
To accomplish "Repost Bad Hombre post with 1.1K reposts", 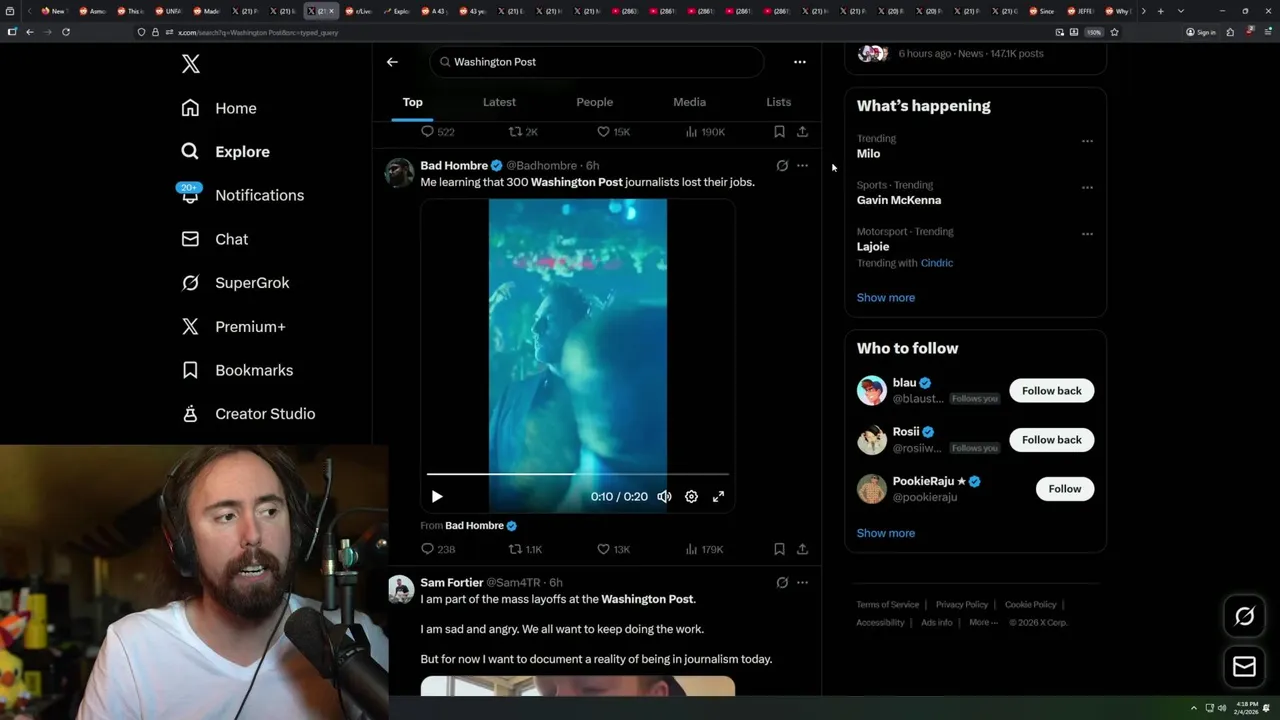I will 525,549.
